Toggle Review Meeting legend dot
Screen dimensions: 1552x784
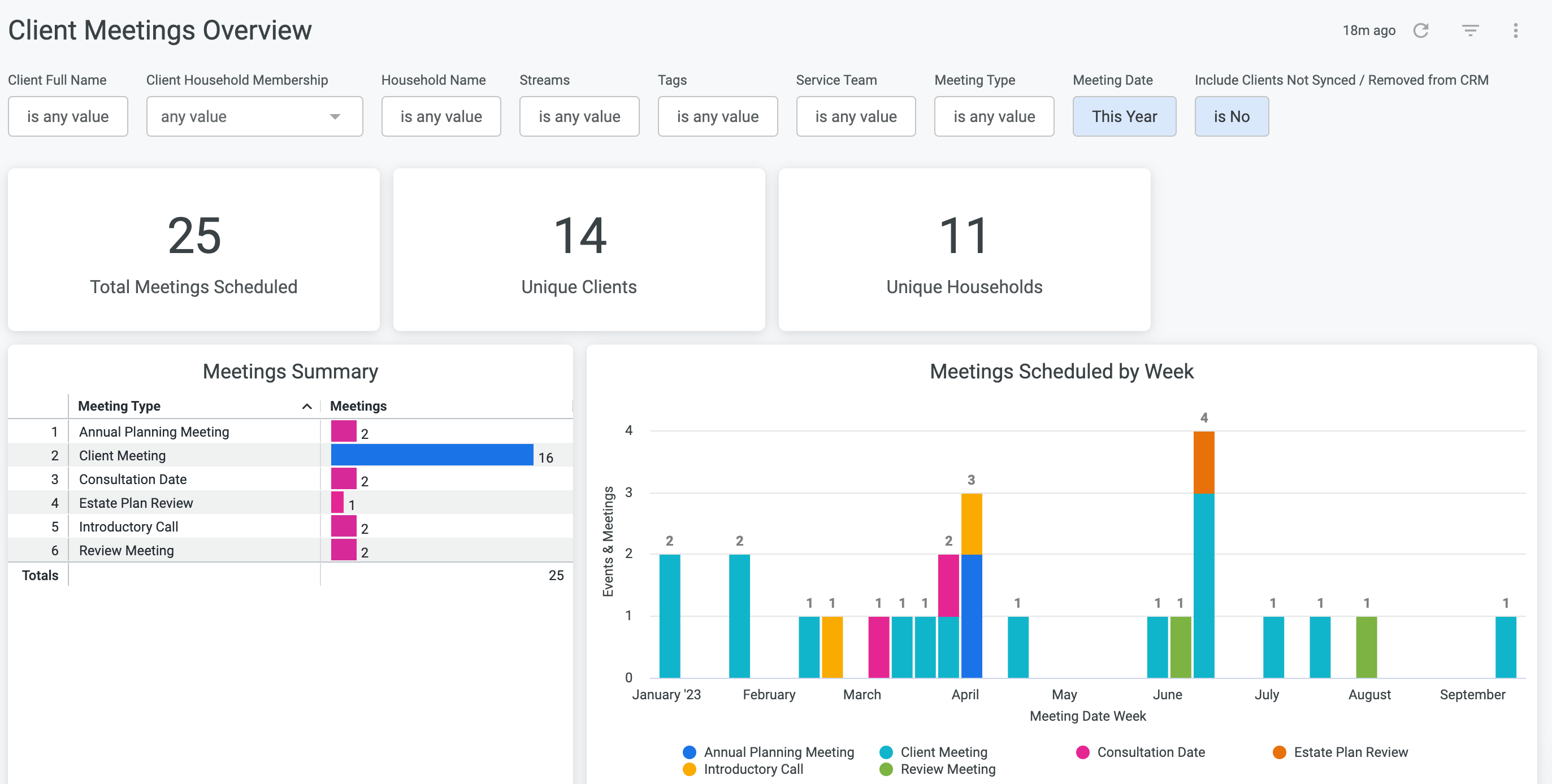click(x=886, y=769)
